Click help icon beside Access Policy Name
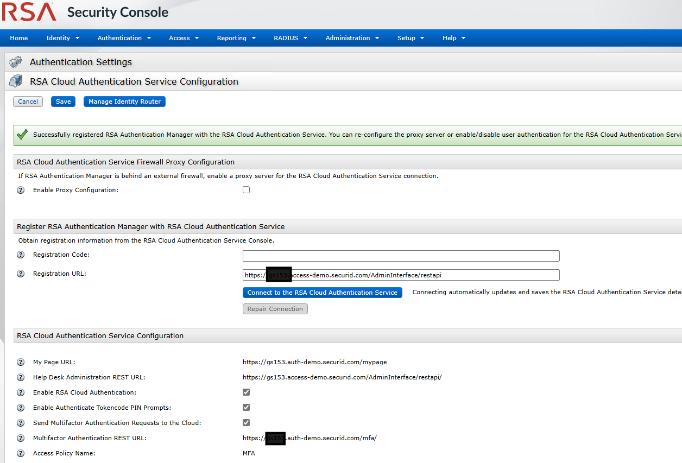The image size is (682, 463). (x=20, y=454)
